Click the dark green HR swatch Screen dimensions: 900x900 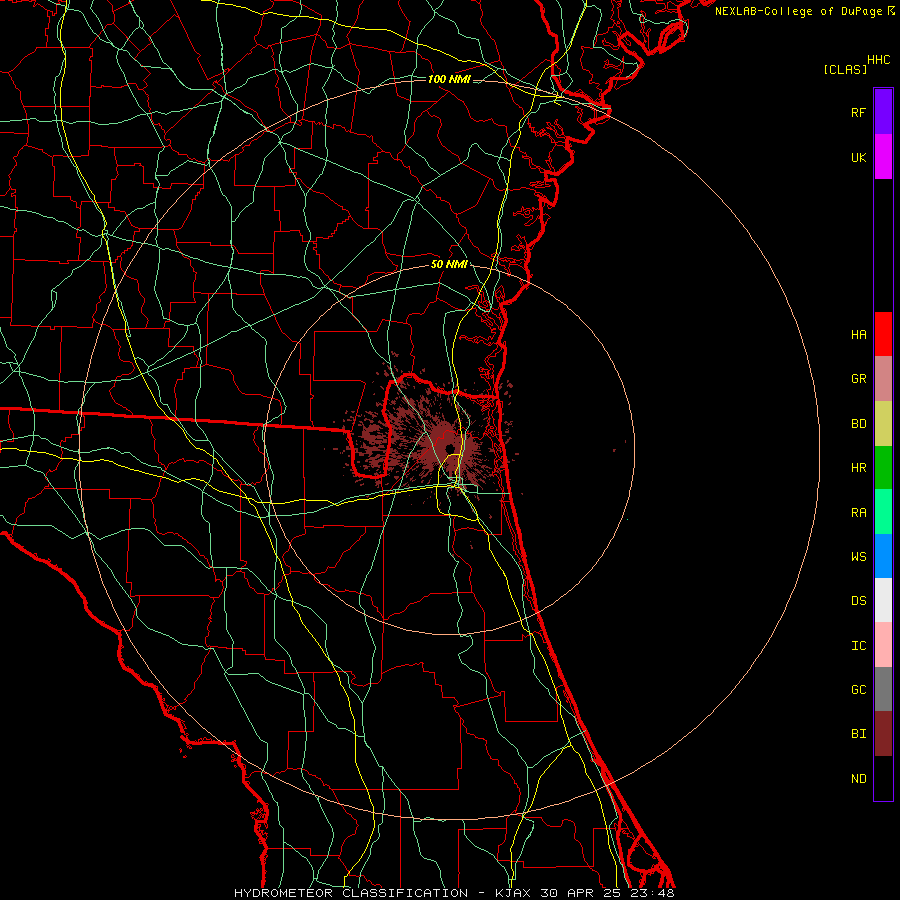883,468
